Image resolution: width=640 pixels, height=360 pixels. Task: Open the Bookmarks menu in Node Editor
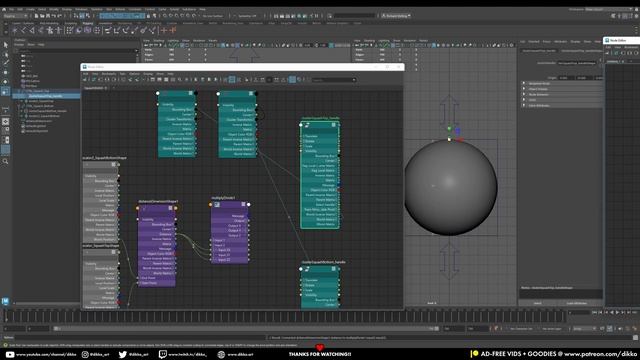coord(109,74)
